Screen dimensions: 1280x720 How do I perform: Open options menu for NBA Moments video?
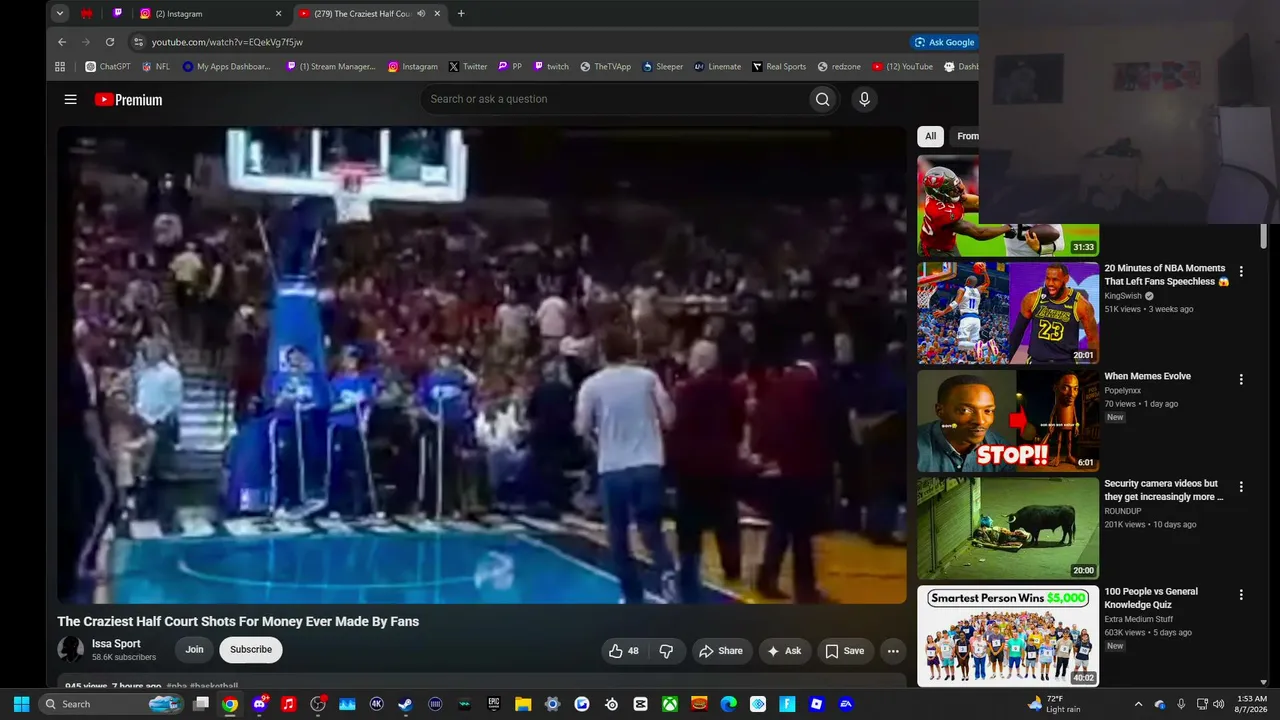pos(1241,272)
